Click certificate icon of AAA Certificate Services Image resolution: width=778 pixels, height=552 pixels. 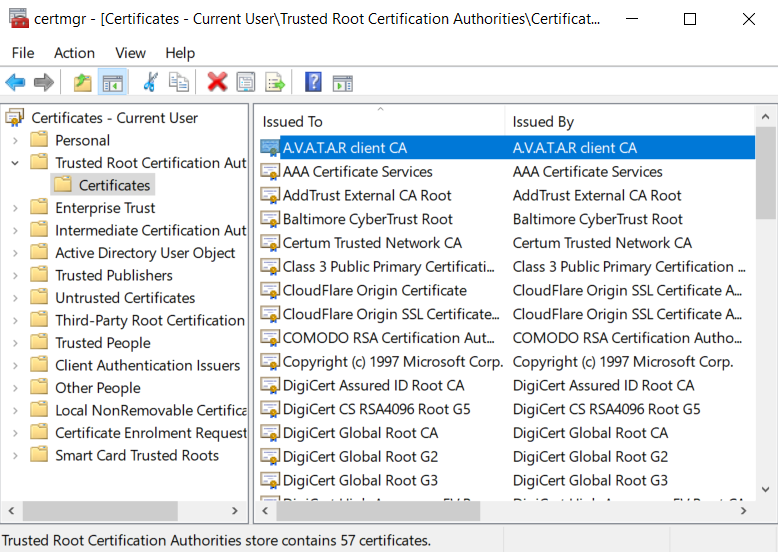[x=270, y=172]
